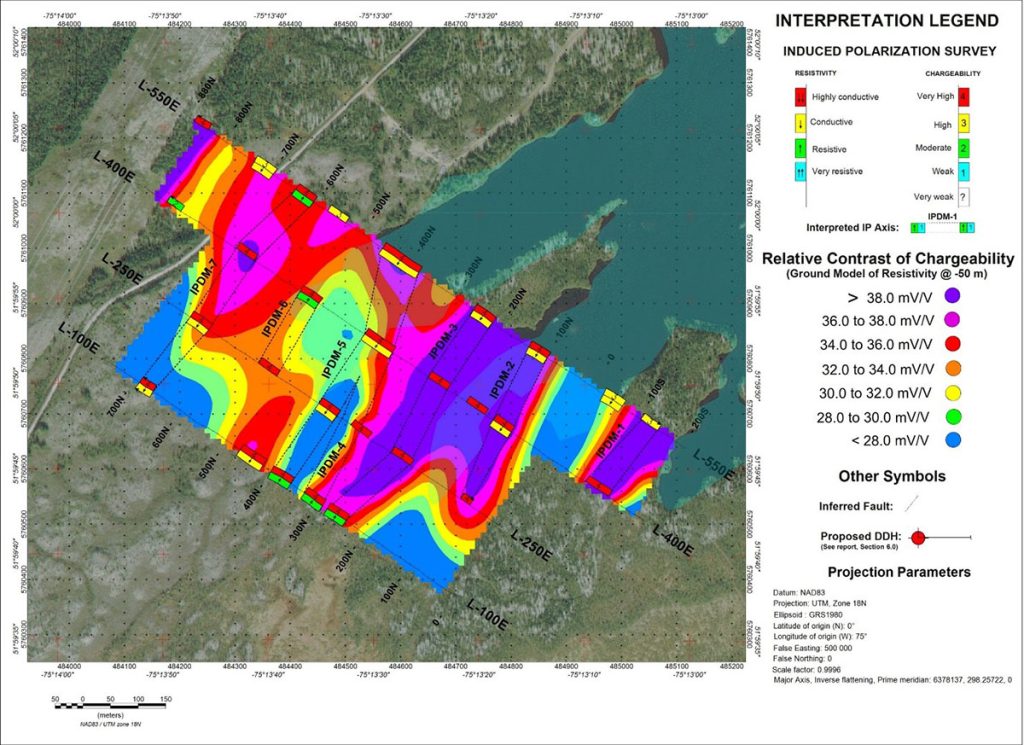Pick the purple > 38.0 mV/V swatch

(x=953, y=295)
